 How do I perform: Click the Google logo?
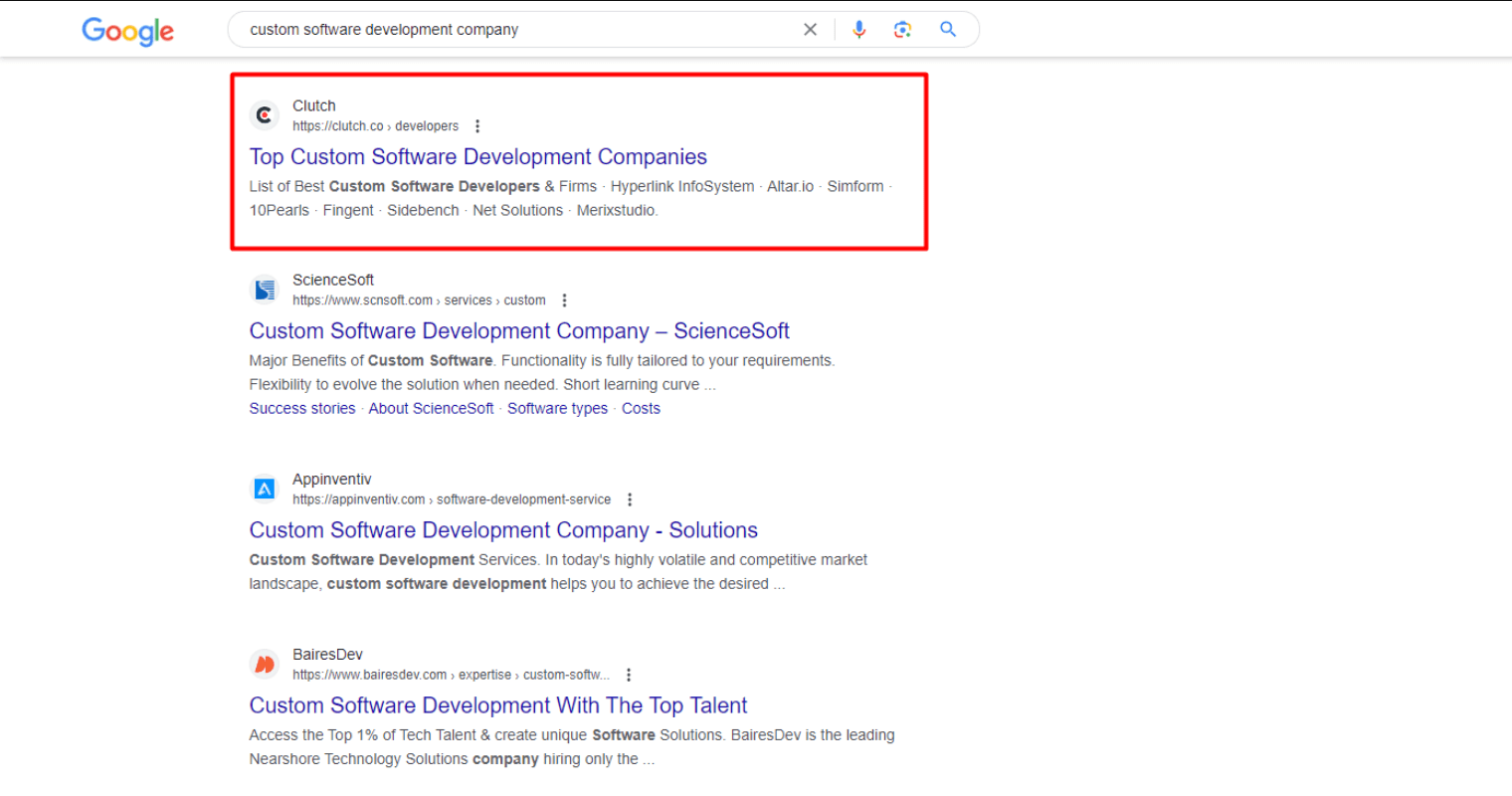(127, 31)
